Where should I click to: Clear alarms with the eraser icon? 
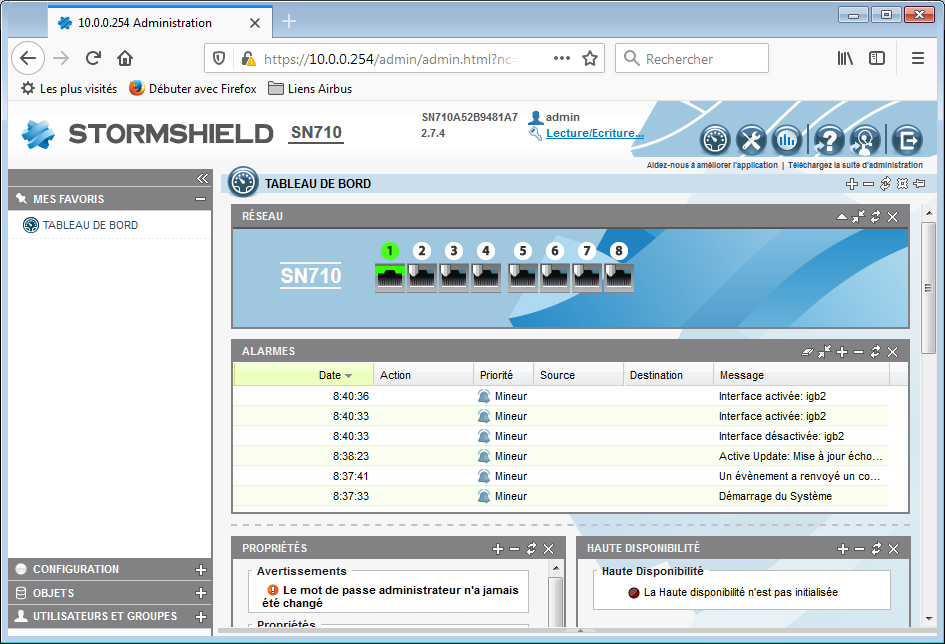tap(808, 352)
